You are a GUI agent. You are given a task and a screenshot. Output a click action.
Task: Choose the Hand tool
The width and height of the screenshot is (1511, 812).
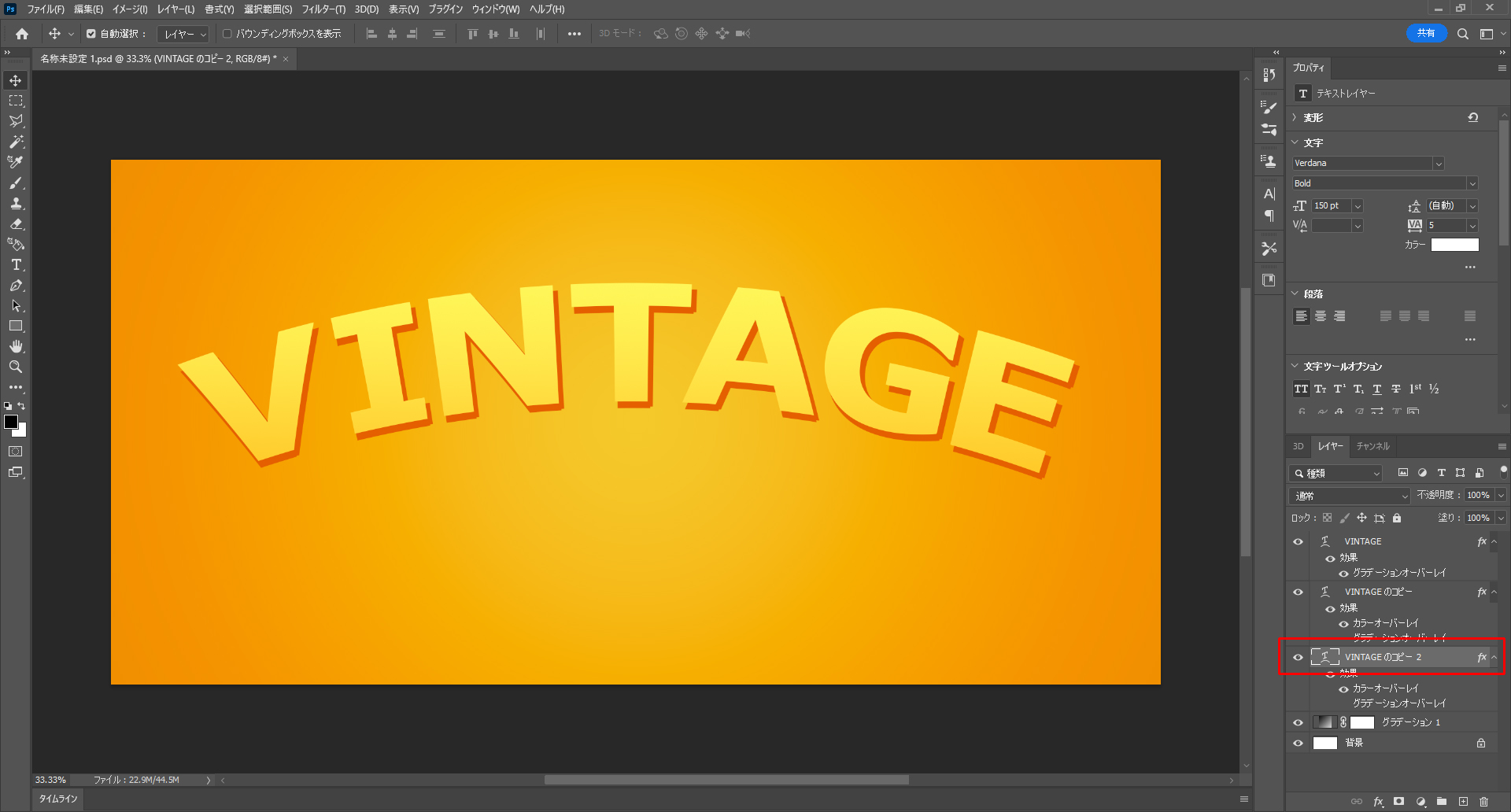[16, 347]
